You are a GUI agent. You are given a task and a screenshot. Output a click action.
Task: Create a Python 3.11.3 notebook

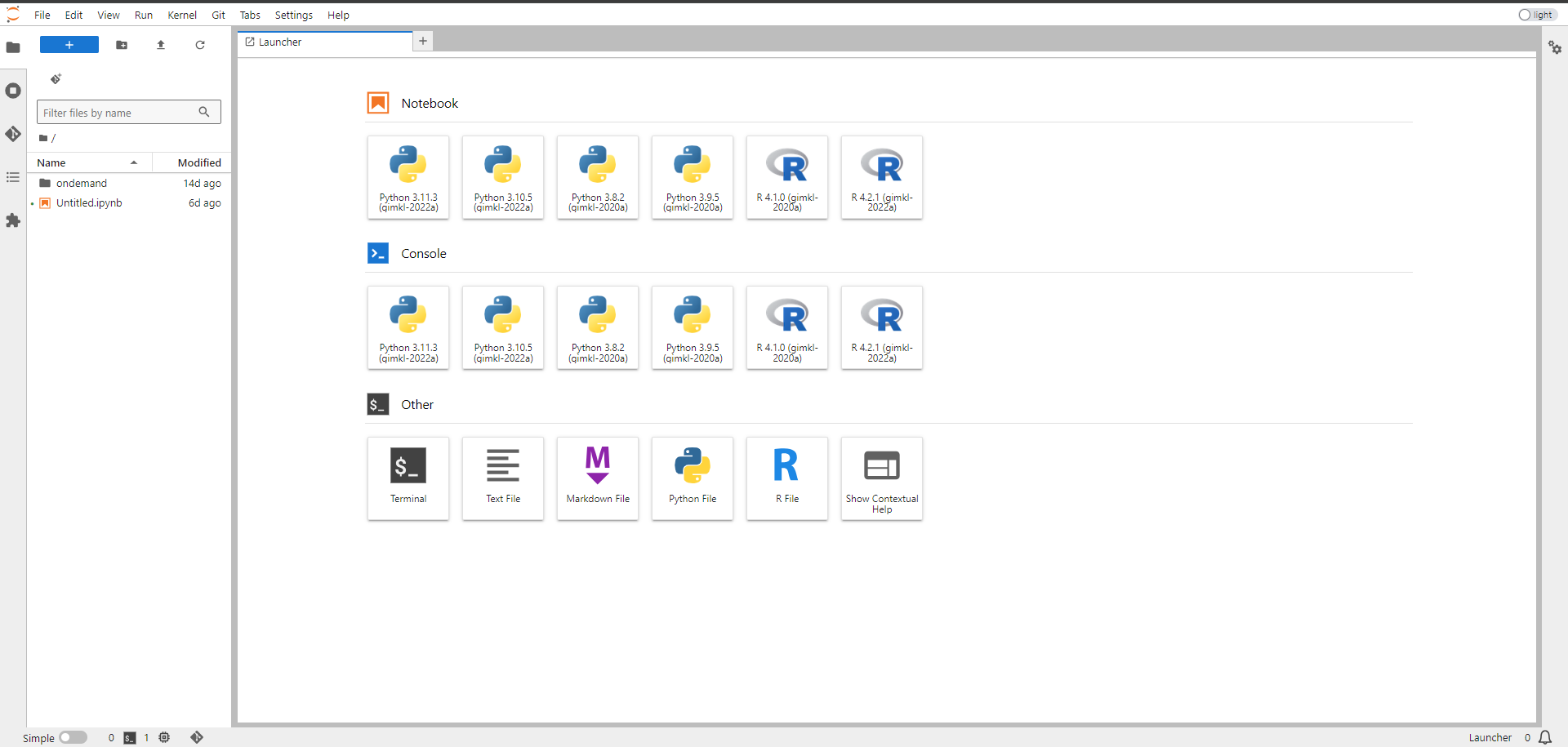pyautogui.click(x=408, y=177)
